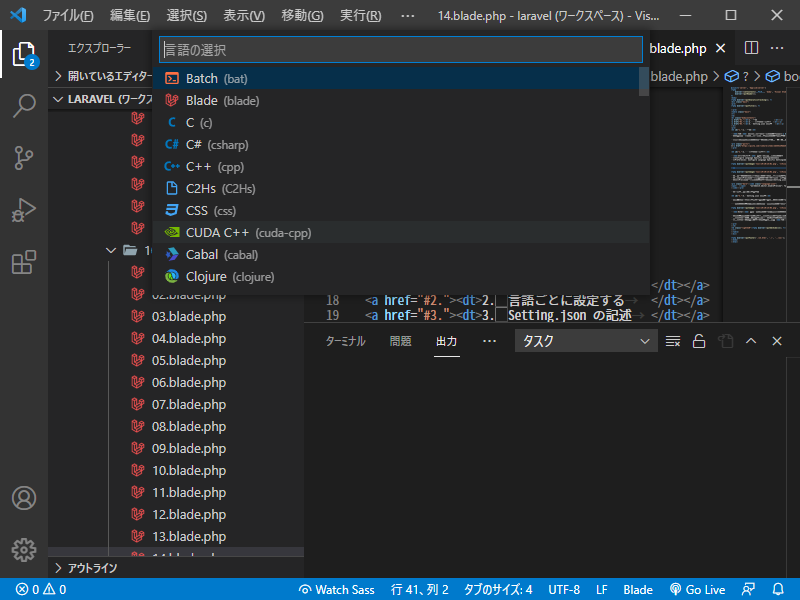This screenshot has width=800, height=600.
Task: Open the タスク output channel dropdown
Action: pos(586,341)
